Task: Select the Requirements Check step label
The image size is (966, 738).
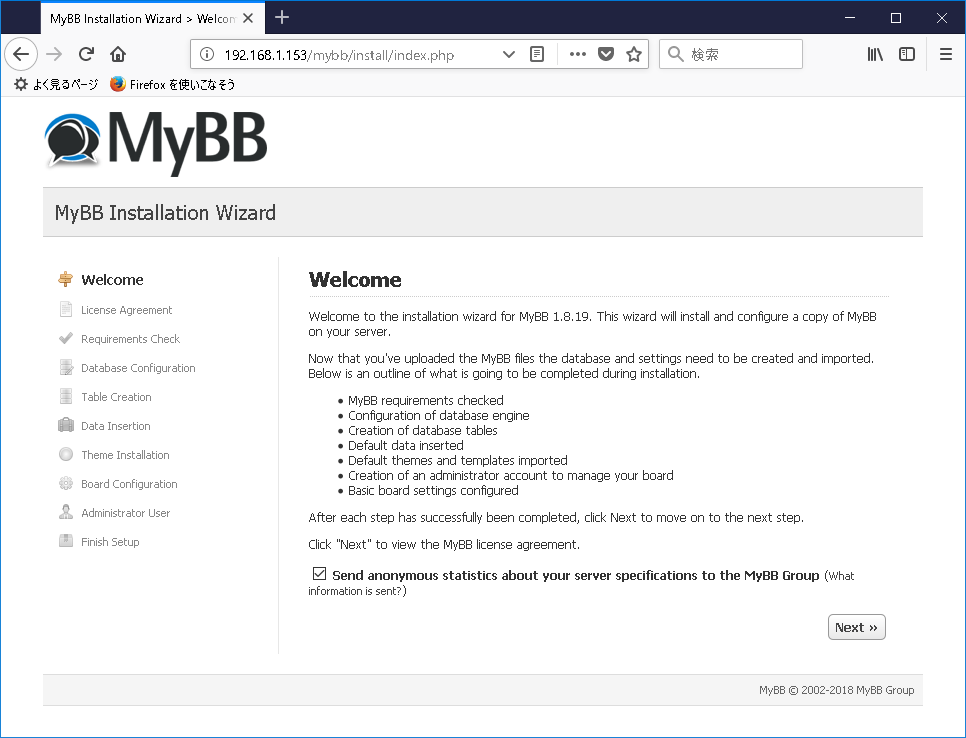Action: pyautogui.click(x=130, y=339)
